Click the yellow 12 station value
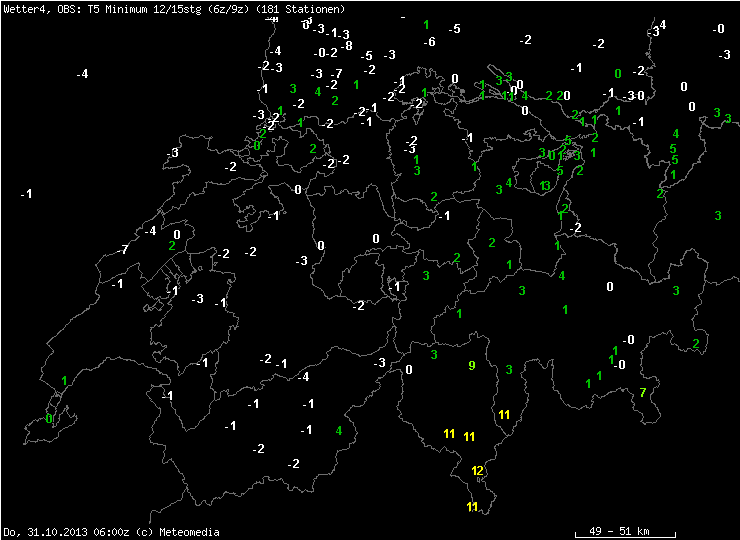The height and width of the screenshot is (540, 740). pyautogui.click(x=477, y=471)
